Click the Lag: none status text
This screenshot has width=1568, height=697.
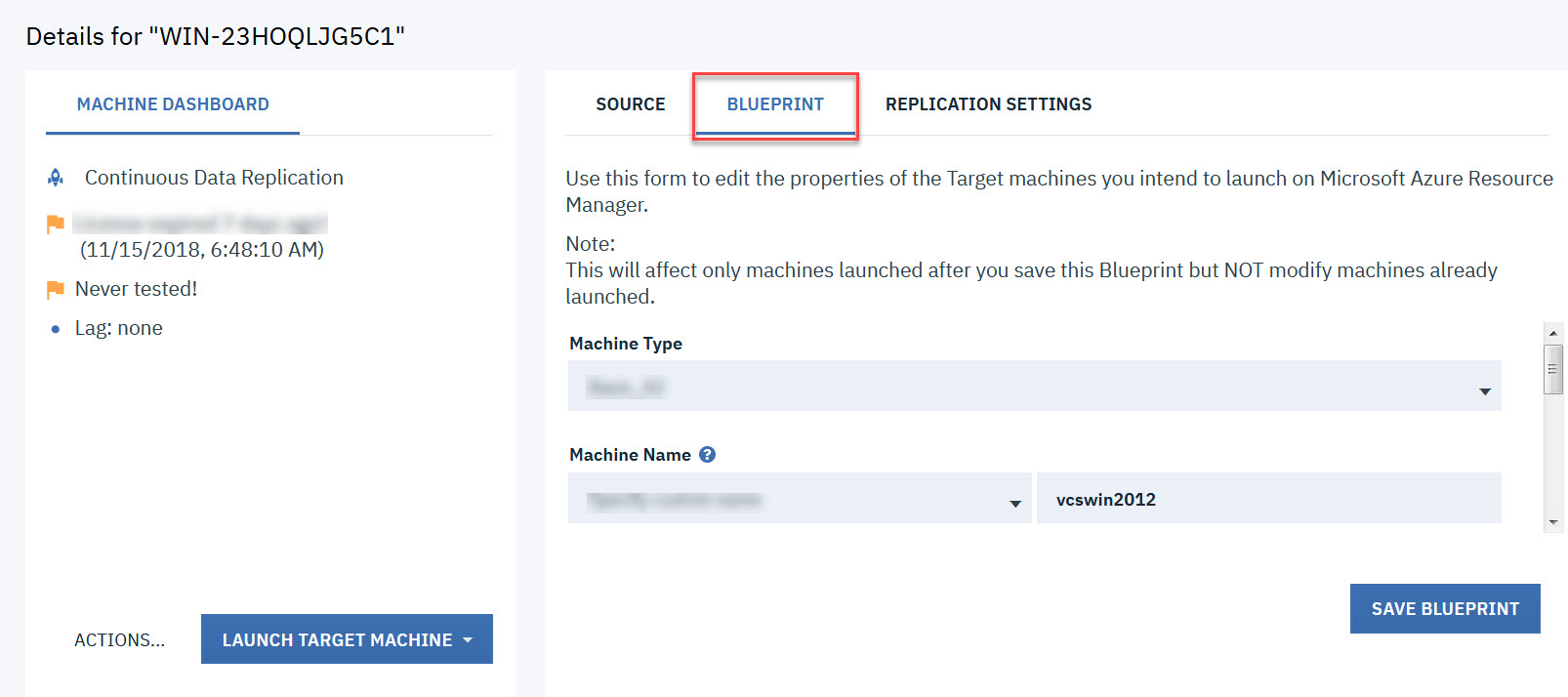[x=119, y=328]
